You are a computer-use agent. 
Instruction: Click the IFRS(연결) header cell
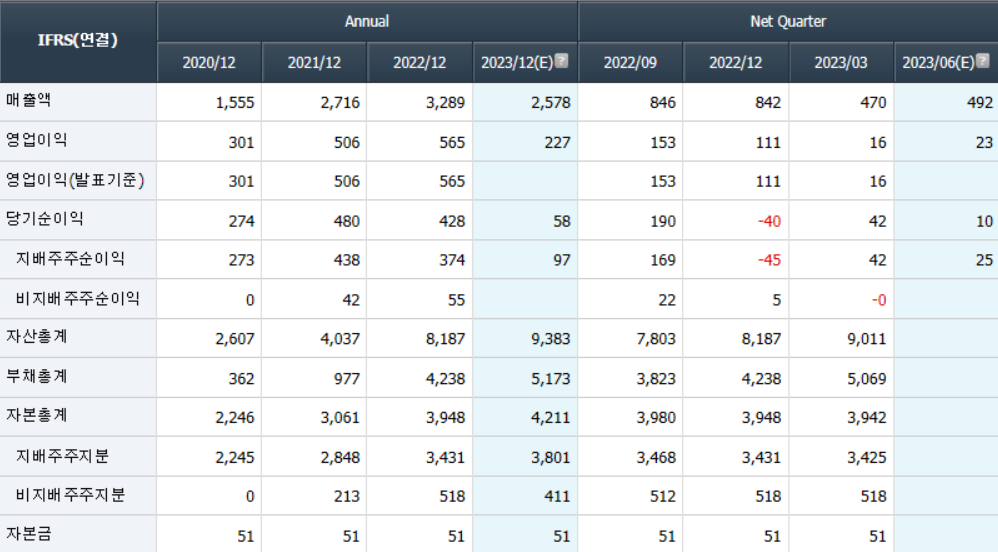pos(78,41)
